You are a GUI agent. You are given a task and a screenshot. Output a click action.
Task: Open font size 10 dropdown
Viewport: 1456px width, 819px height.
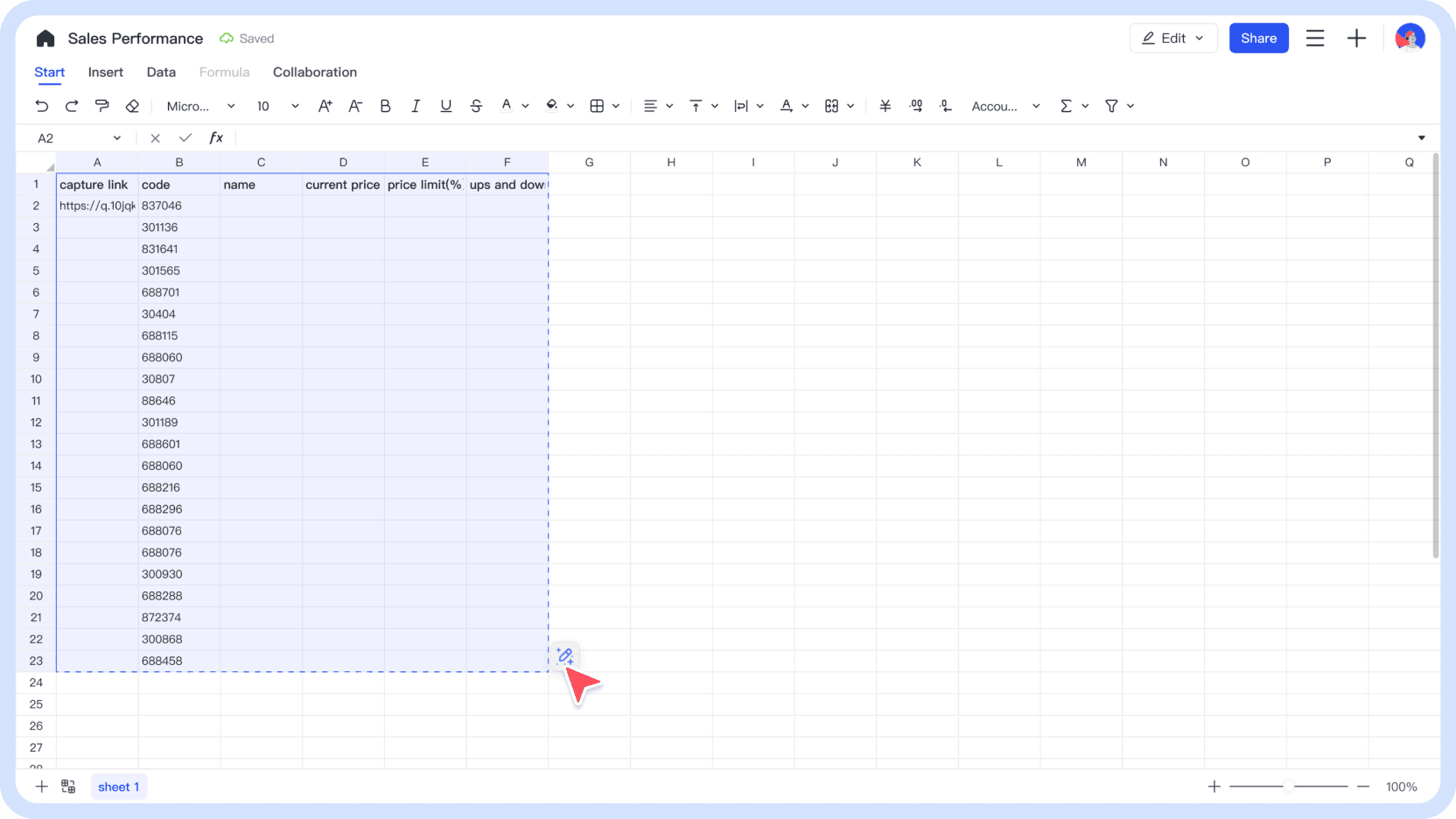(277, 106)
